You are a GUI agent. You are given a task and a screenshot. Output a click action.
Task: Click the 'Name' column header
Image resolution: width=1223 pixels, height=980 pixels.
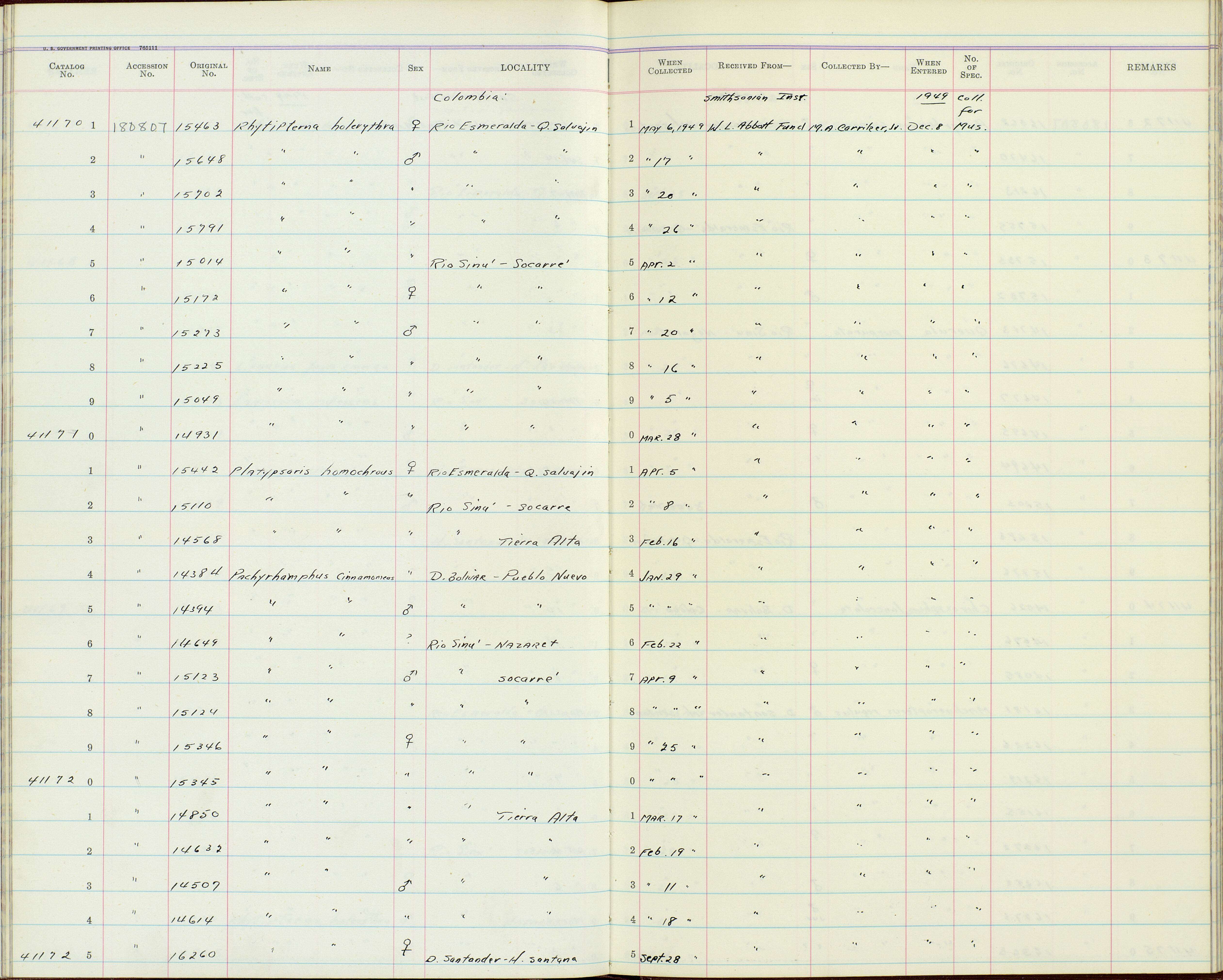click(319, 69)
